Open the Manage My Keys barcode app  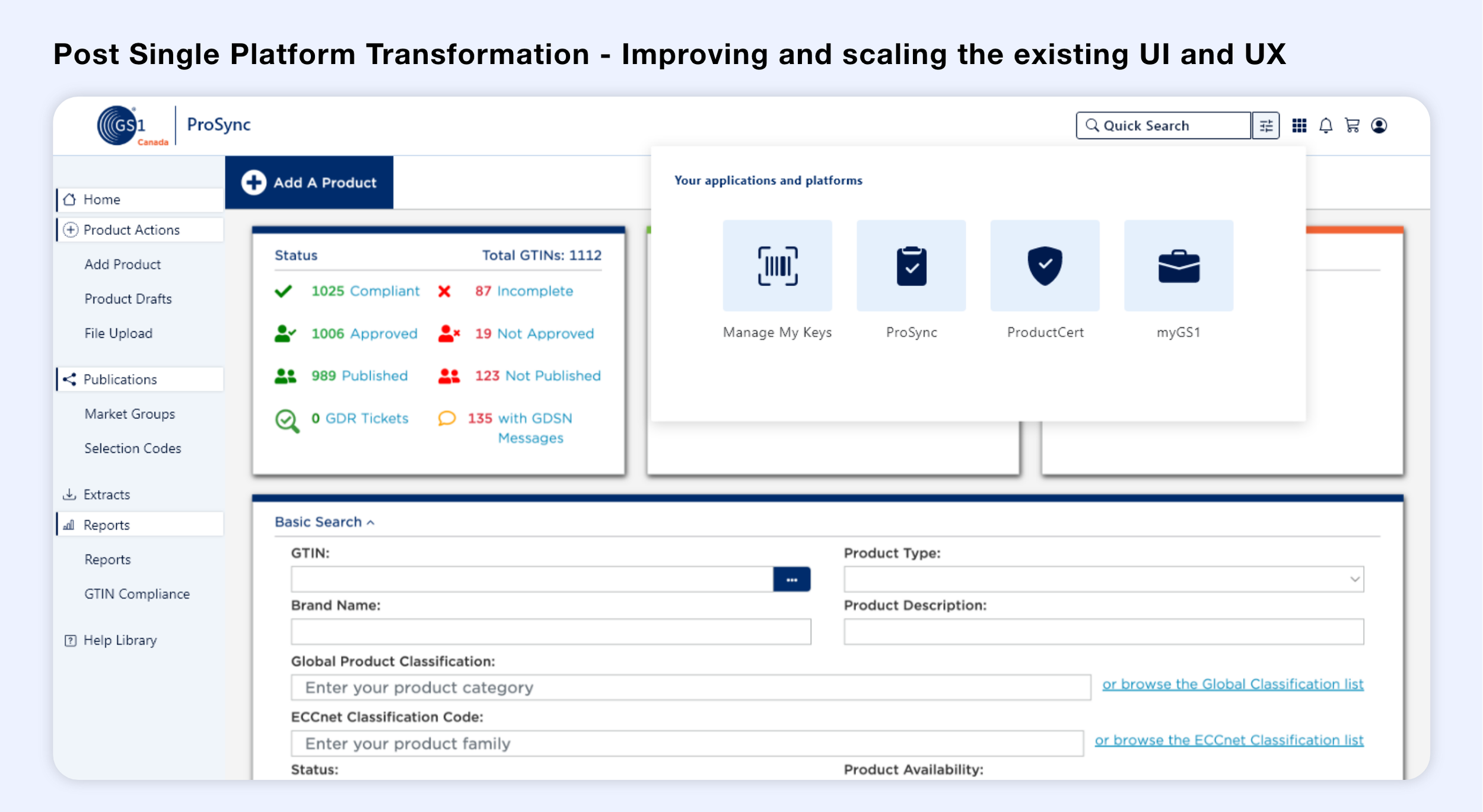point(777,266)
